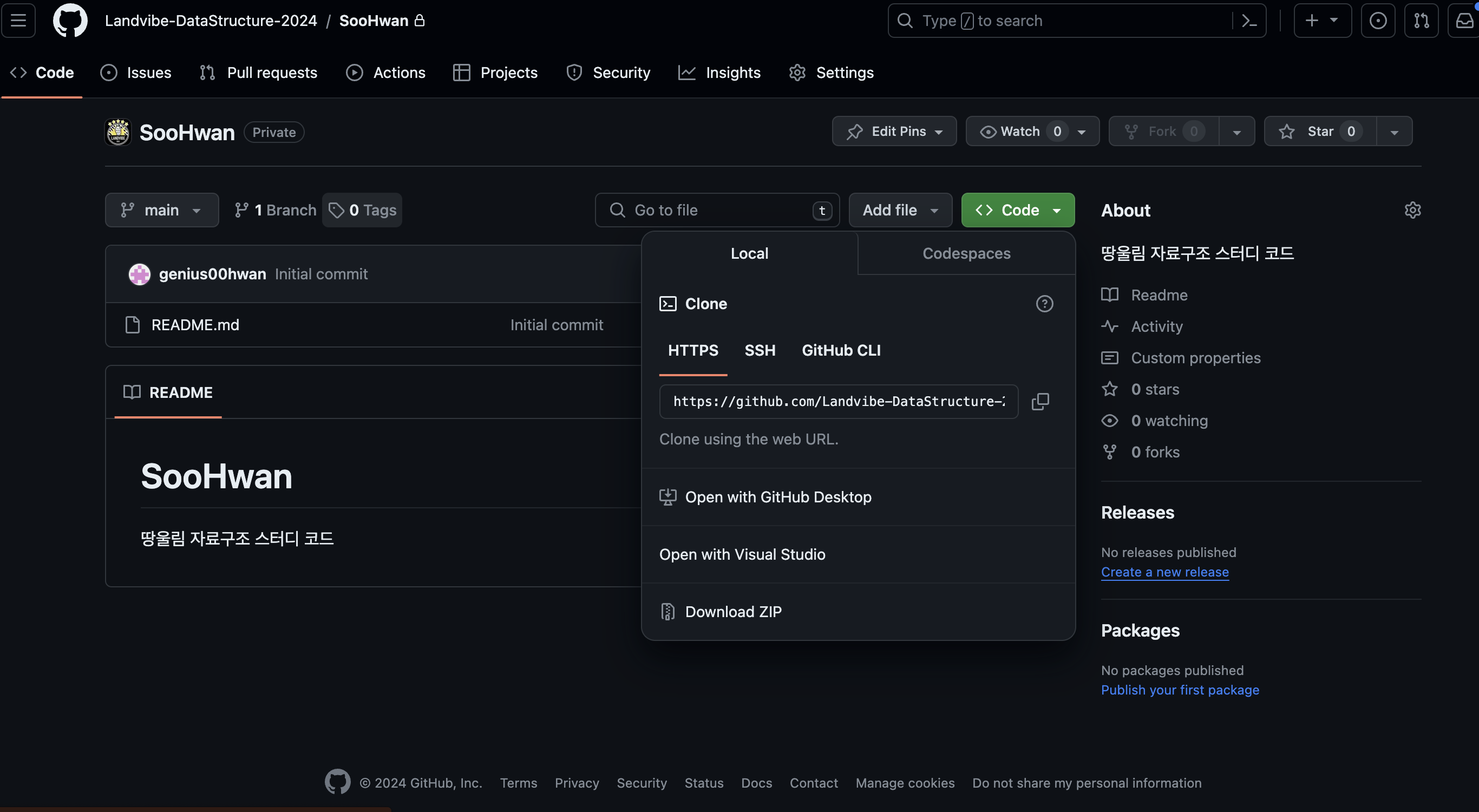Viewport: 1479px width, 812px height.
Task: Open the pull requests icon in header
Action: tap(1421, 21)
